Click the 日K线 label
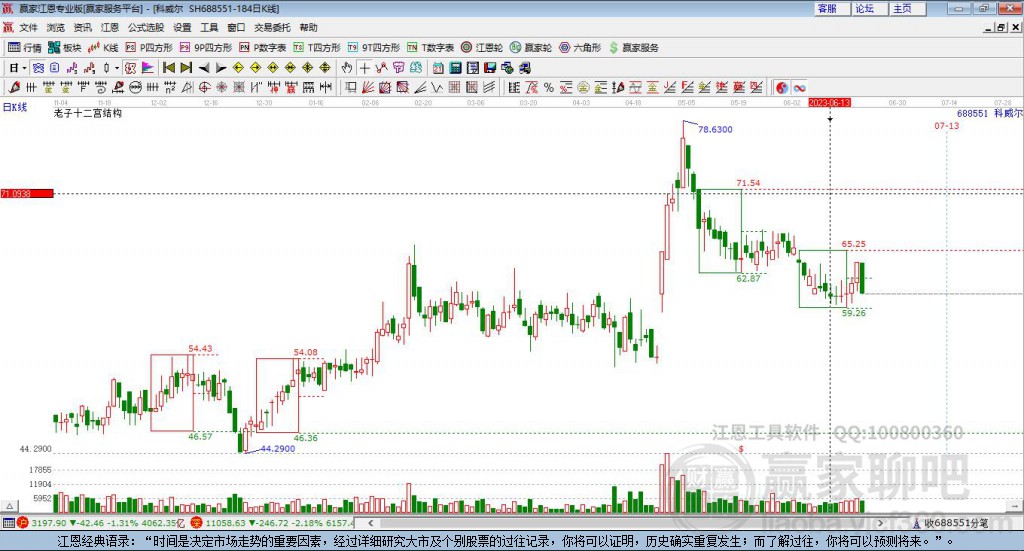 [x=15, y=107]
